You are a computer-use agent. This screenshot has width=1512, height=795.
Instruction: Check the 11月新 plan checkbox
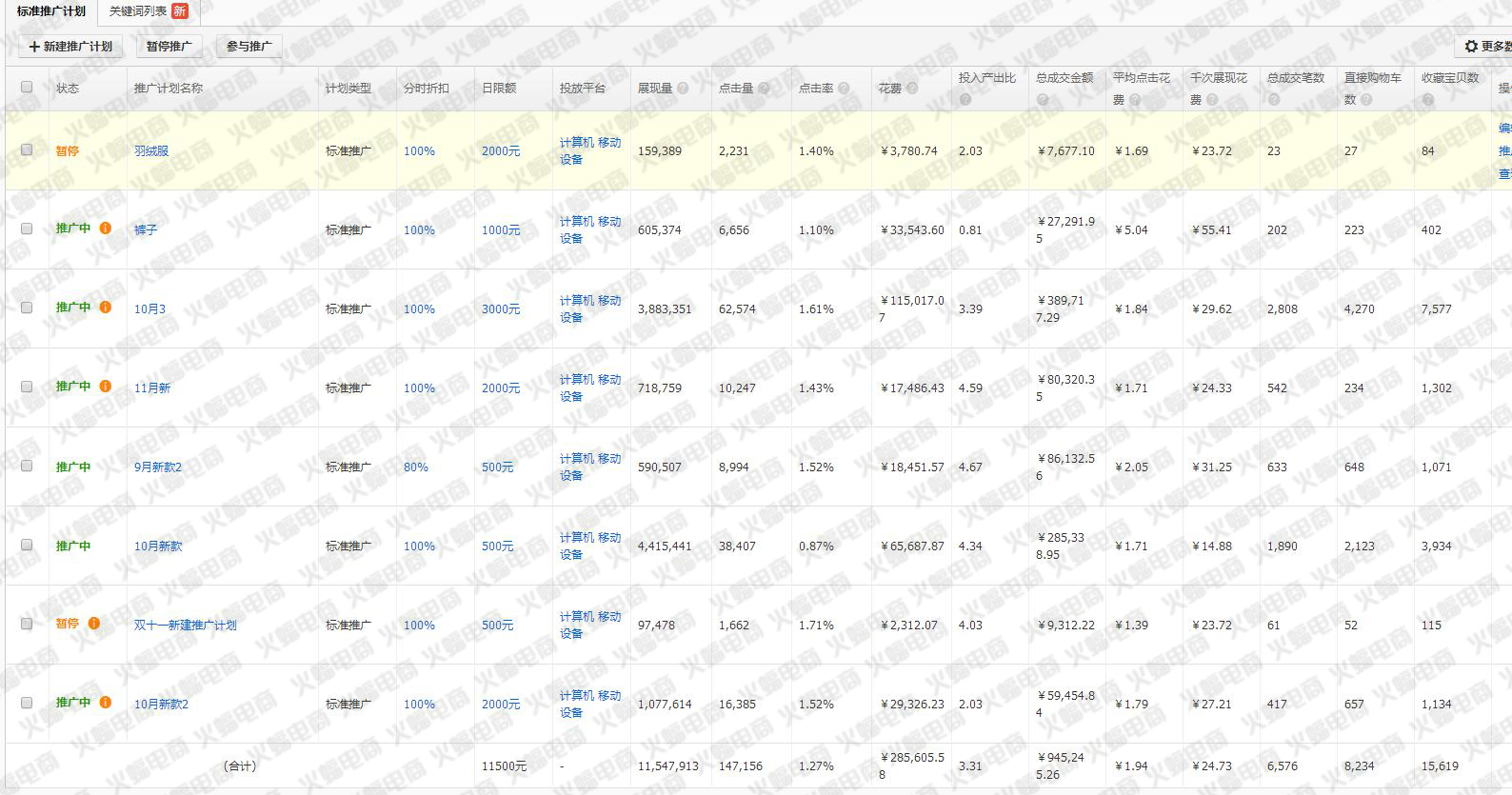(27, 387)
